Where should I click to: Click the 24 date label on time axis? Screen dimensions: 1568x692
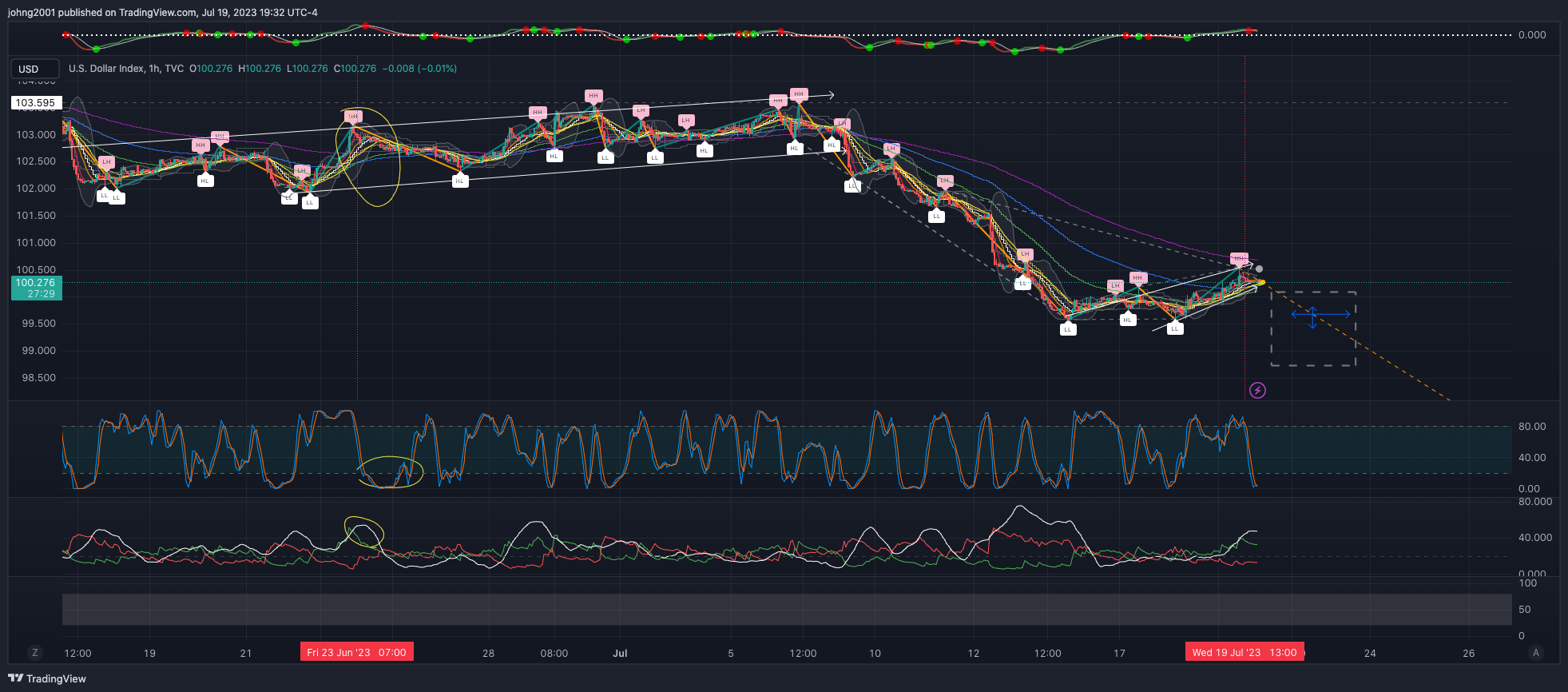pyautogui.click(x=1370, y=654)
